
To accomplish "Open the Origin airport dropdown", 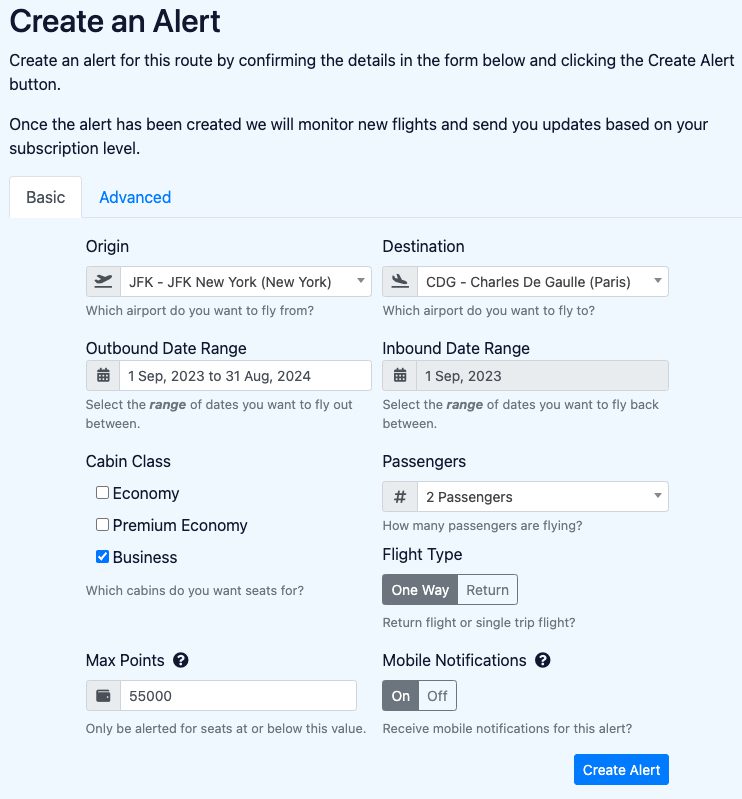I will tap(245, 282).
